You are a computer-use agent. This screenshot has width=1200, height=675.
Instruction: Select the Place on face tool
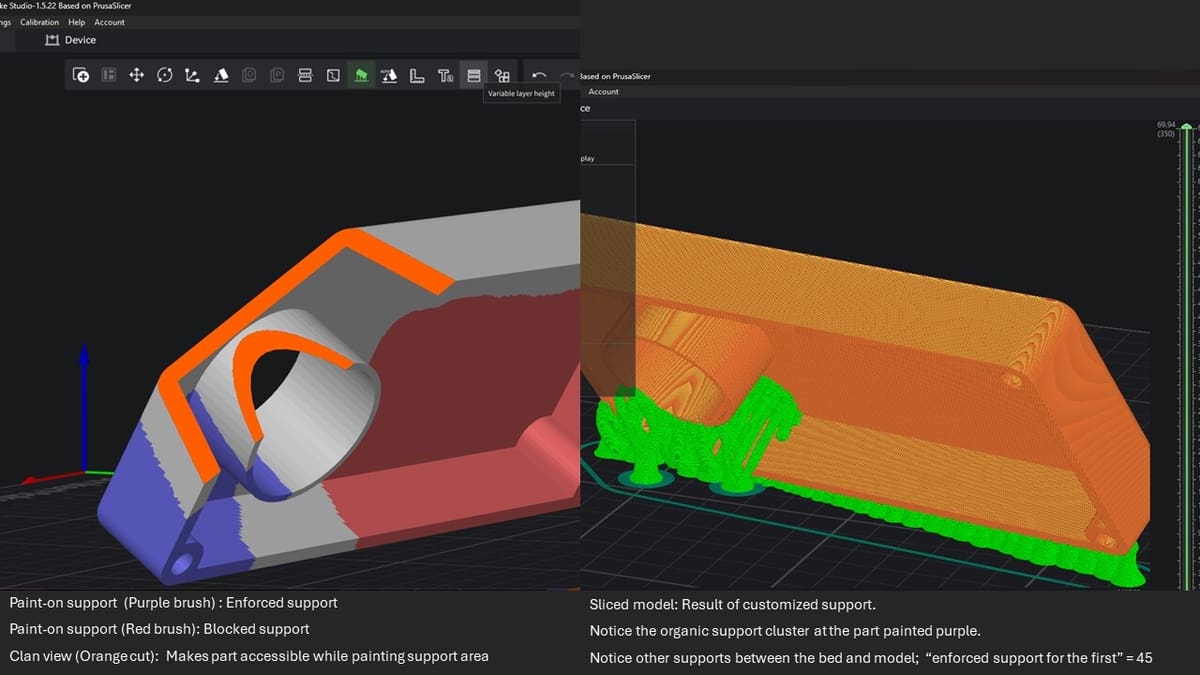point(221,75)
